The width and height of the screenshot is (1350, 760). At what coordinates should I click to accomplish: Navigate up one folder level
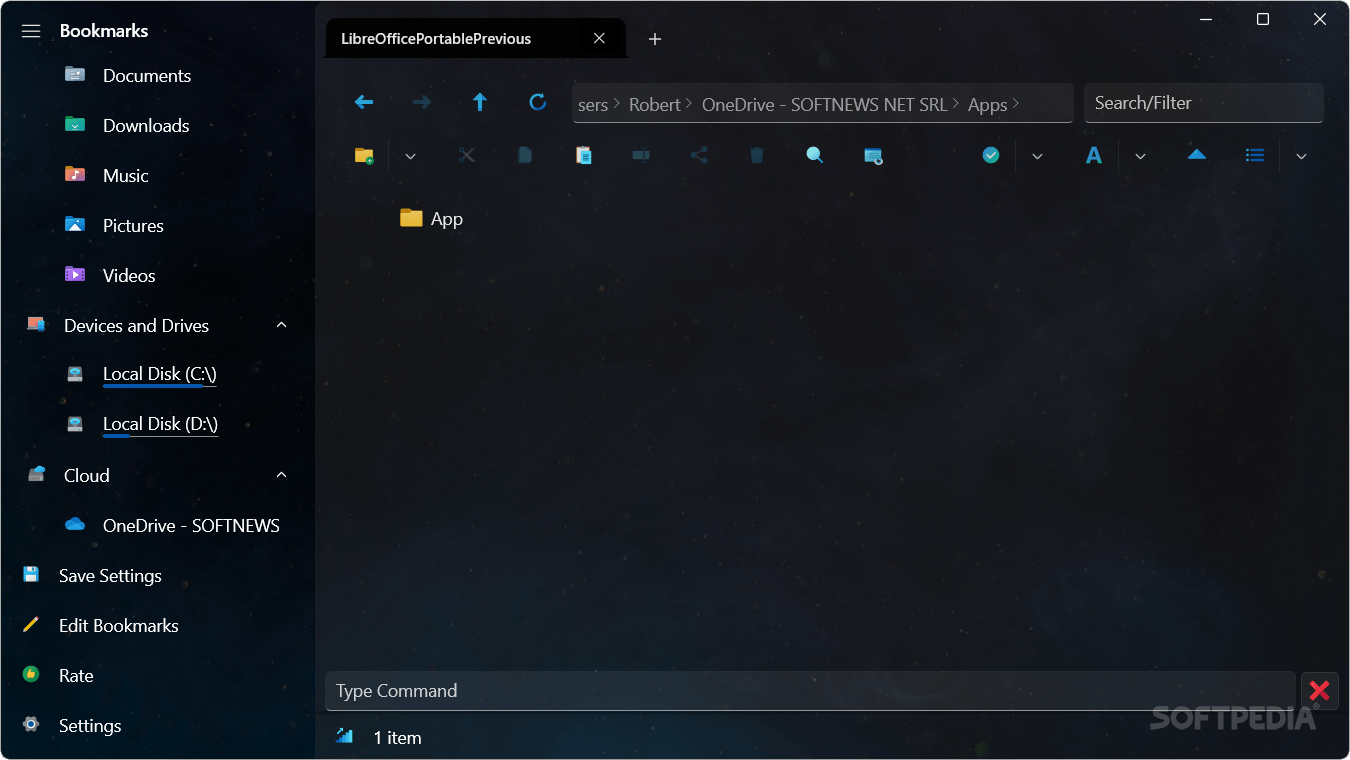480,102
